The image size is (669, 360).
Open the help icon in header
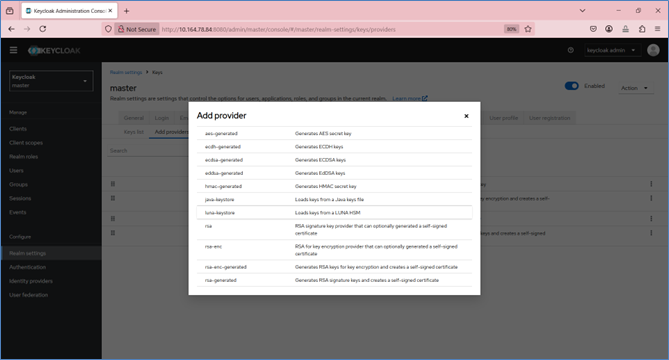[x=570, y=50]
